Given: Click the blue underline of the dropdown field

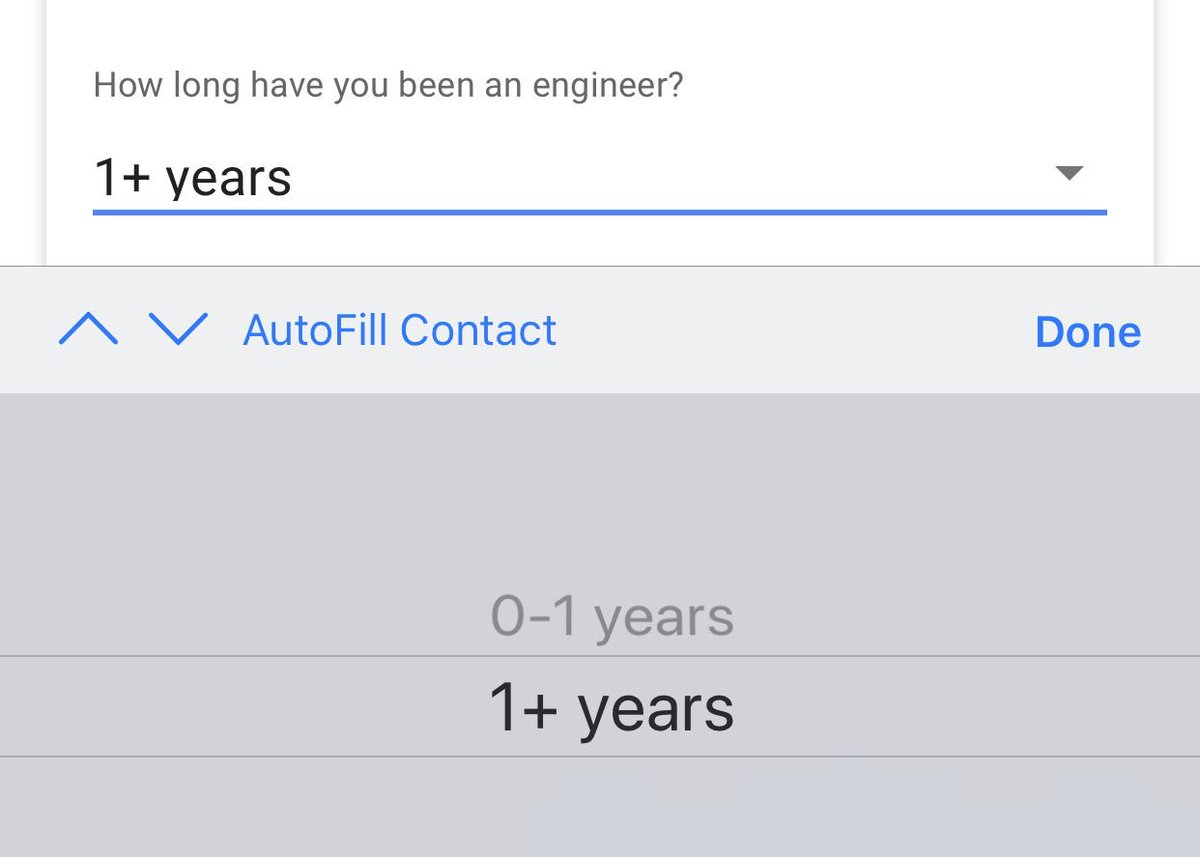Looking at the screenshot, I should tap(600, 212).
